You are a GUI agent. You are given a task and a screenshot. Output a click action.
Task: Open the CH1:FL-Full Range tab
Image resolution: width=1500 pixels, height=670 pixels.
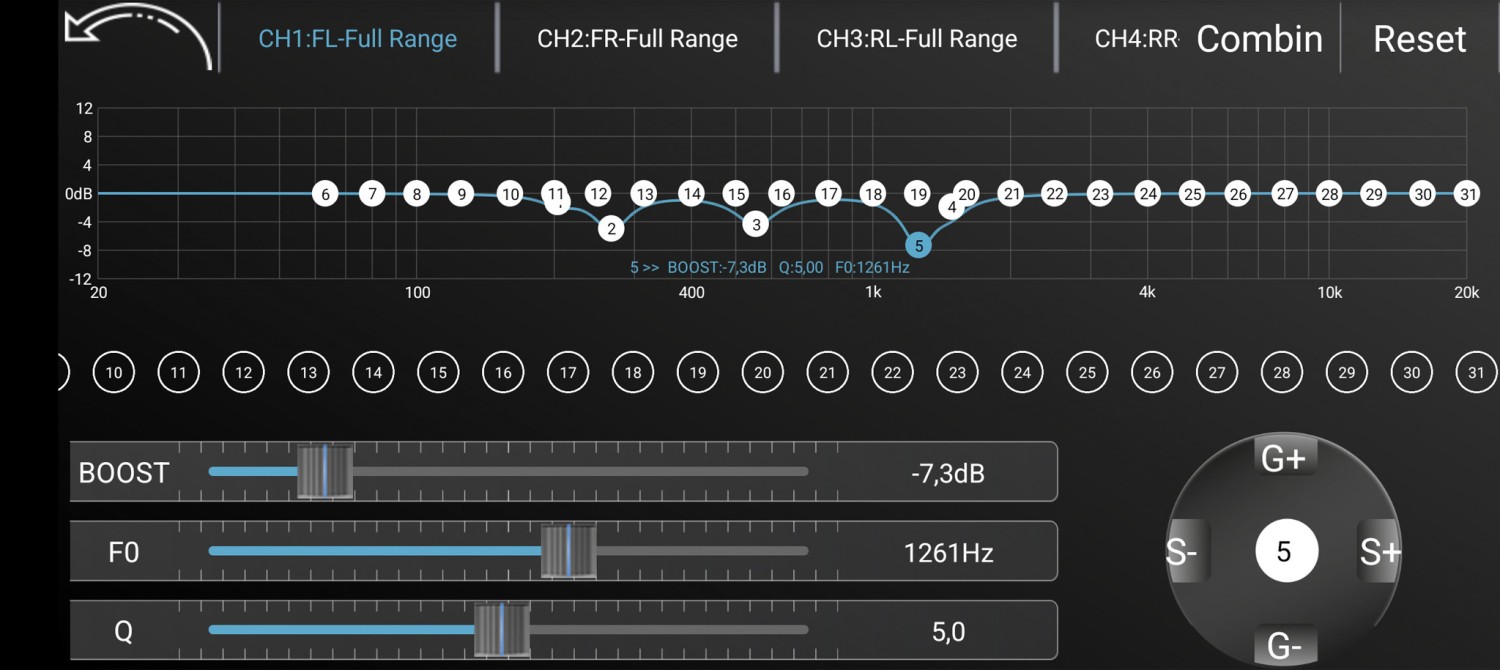tap(358, 39)
